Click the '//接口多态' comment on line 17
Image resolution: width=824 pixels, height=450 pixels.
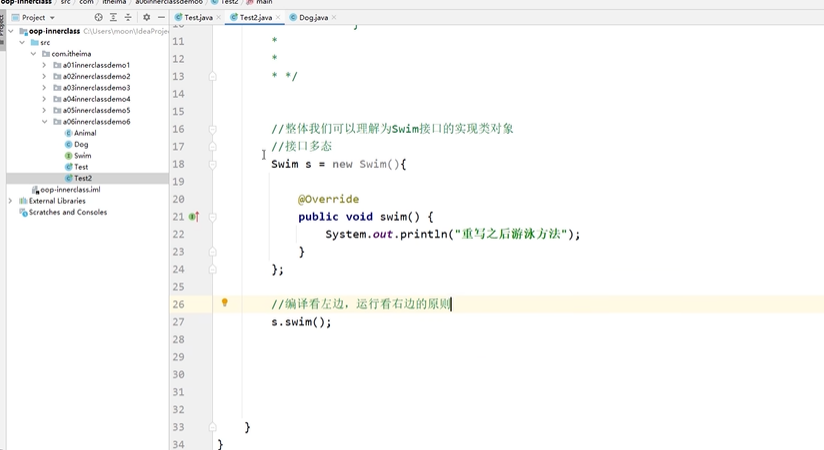(302, 146)
